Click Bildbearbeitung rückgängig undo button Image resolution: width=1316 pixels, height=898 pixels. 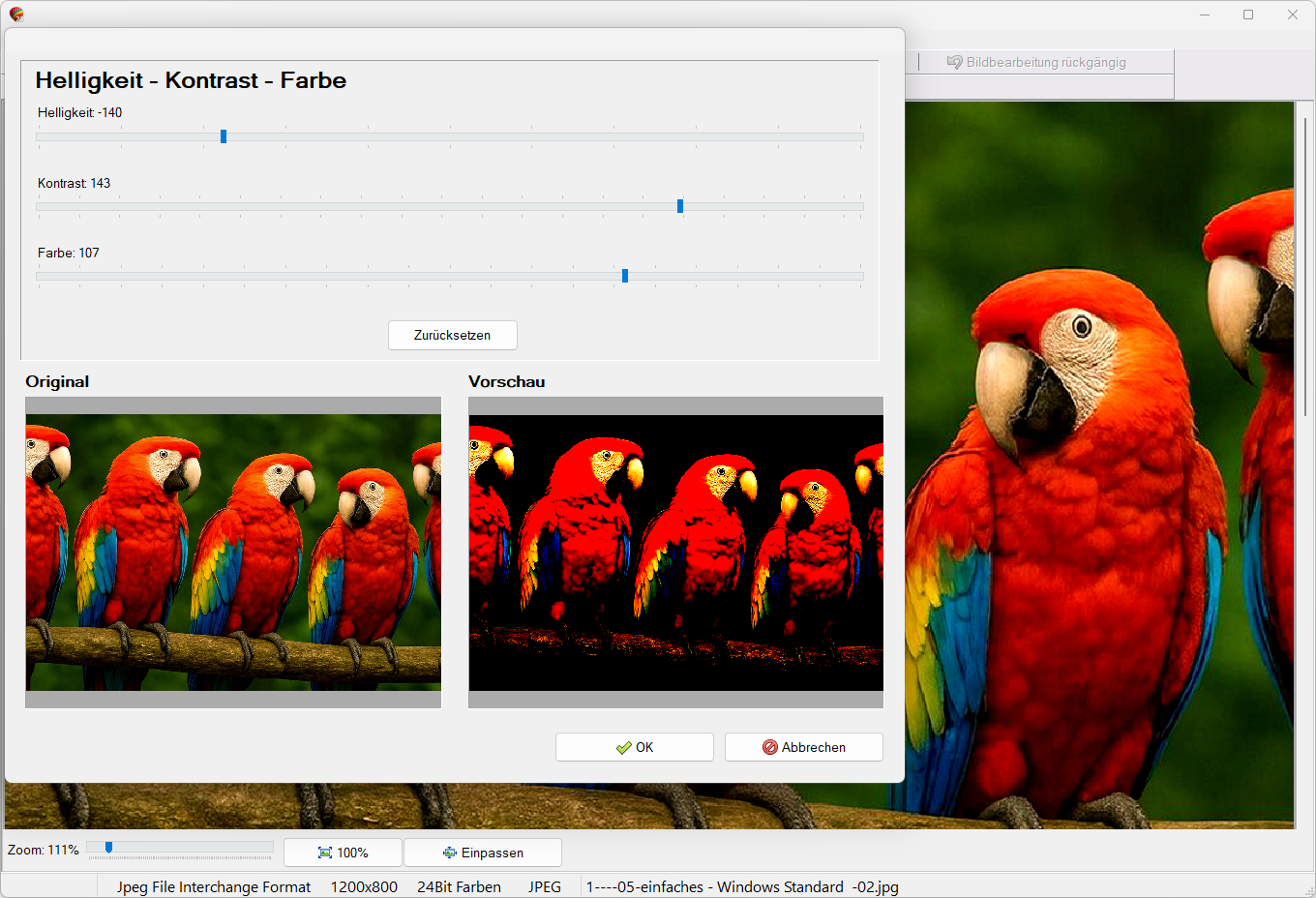click(x=1035, y=62)
